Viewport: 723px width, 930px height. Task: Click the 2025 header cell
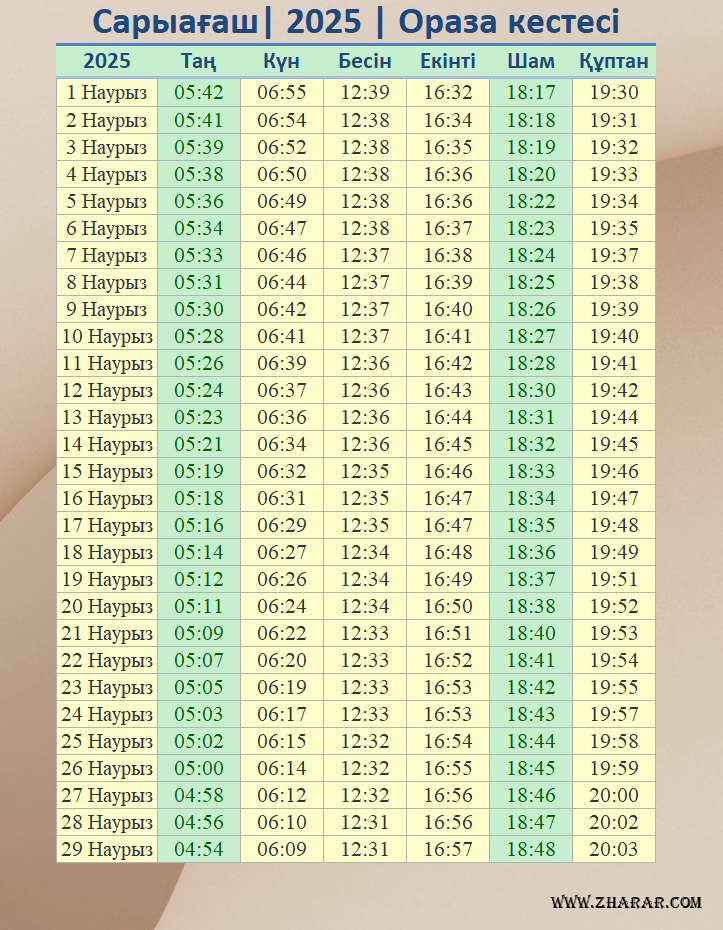coord(106,61)
